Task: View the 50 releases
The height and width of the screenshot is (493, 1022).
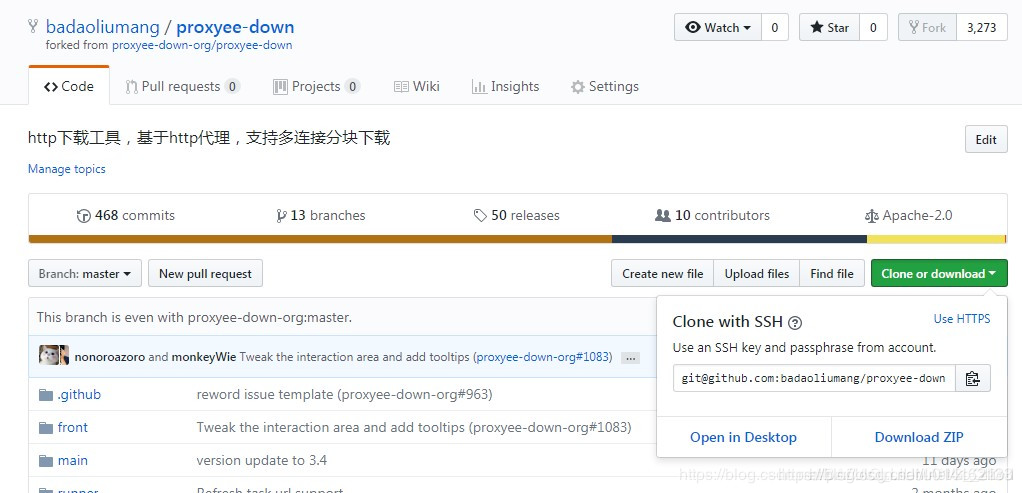Action: click(x=517, y=216)
